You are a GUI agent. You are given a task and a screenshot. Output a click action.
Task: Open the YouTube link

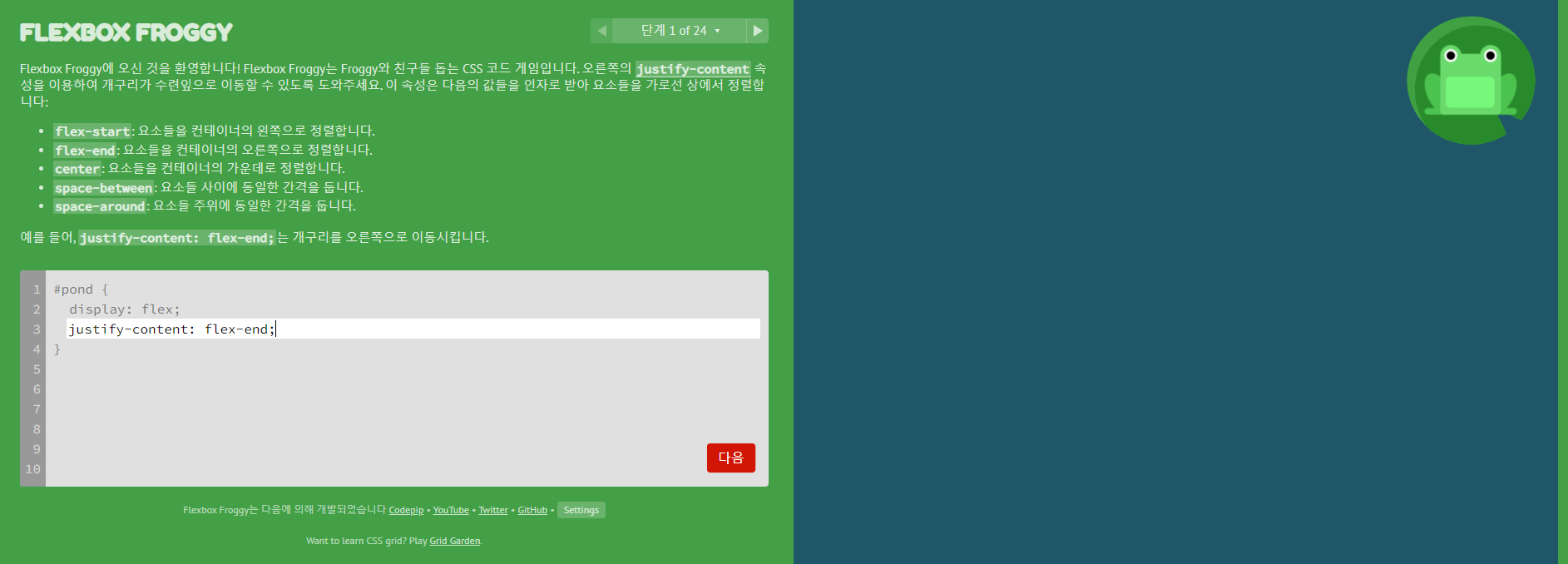pos(451,510)
